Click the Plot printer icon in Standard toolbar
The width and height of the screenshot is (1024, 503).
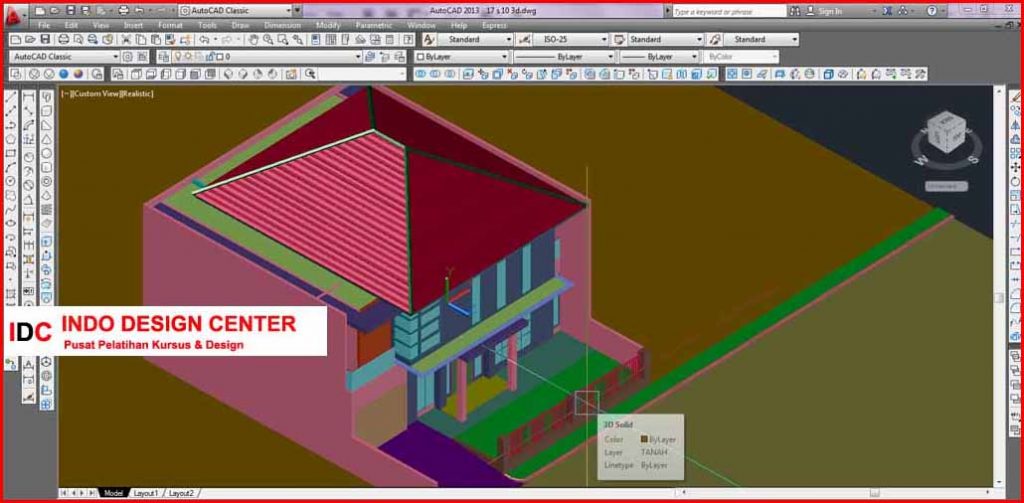[64, 40]
